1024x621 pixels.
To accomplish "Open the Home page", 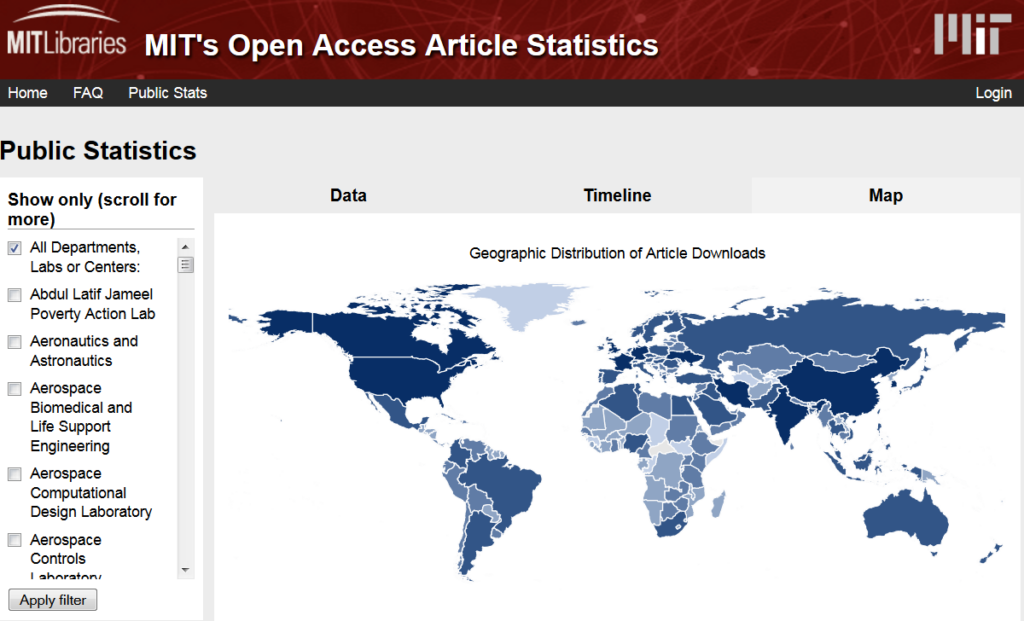I will [27, 92].
